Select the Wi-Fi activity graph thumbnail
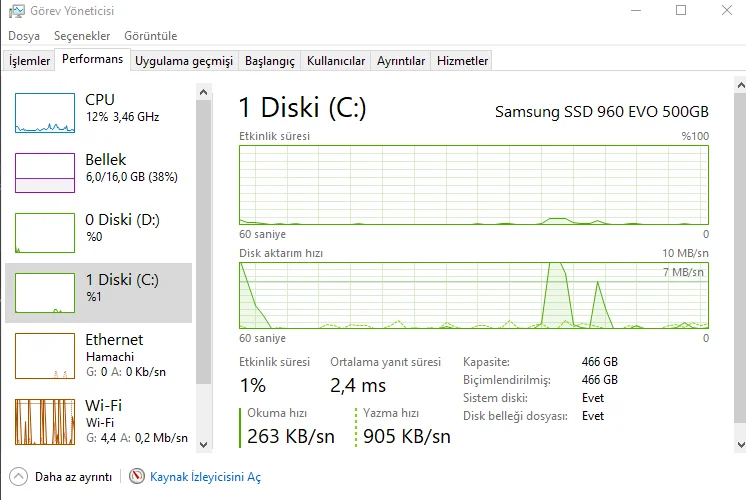Image resolution: width=746 pixels, height=500 pixels. click(45, 421)
